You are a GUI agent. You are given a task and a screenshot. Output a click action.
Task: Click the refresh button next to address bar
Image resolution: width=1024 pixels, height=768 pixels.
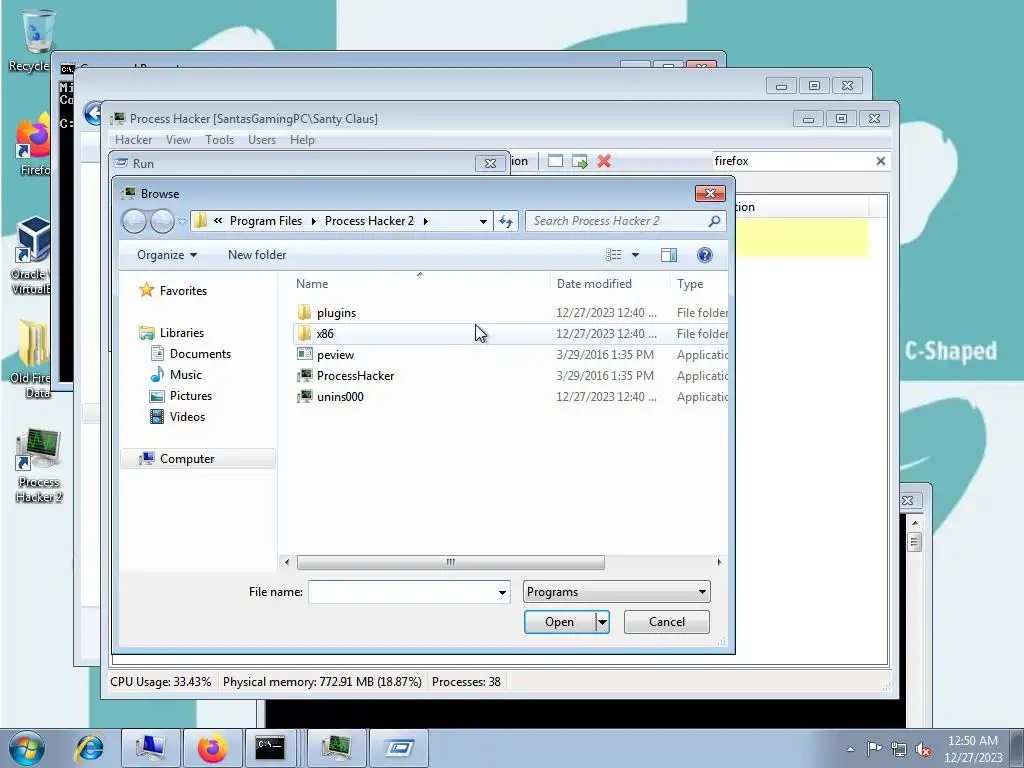coord(506,221)
